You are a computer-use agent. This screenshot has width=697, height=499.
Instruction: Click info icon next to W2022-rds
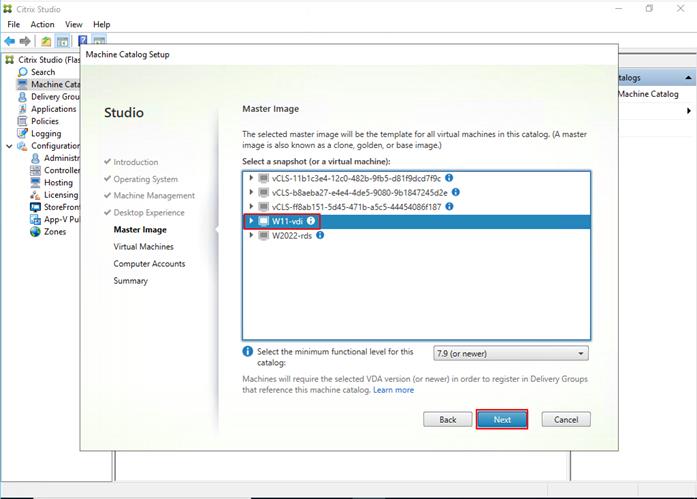tap(320, 235)
